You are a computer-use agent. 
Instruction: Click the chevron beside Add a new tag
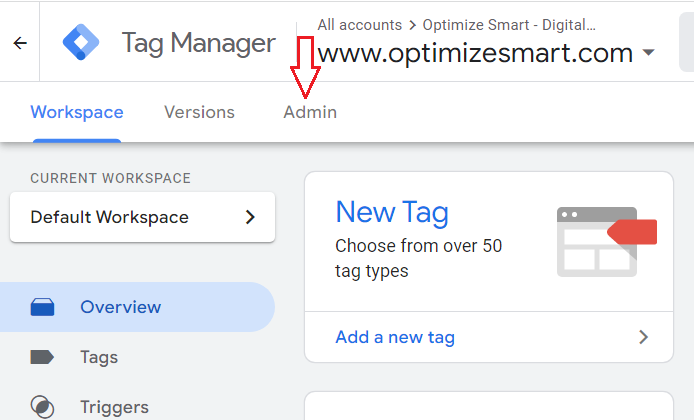[x=643, y=337]
